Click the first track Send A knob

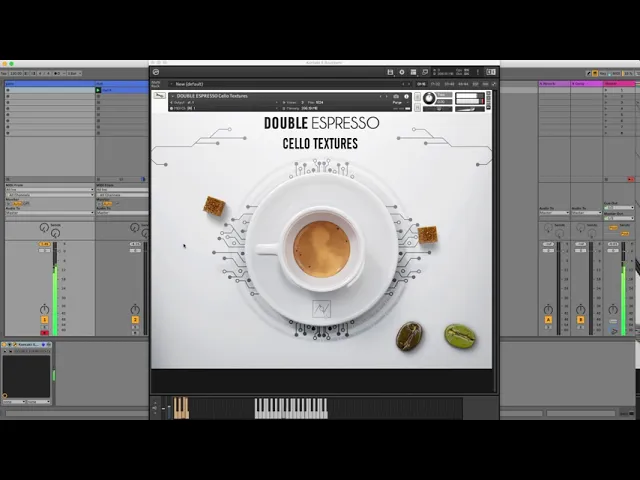coord(44,228)
